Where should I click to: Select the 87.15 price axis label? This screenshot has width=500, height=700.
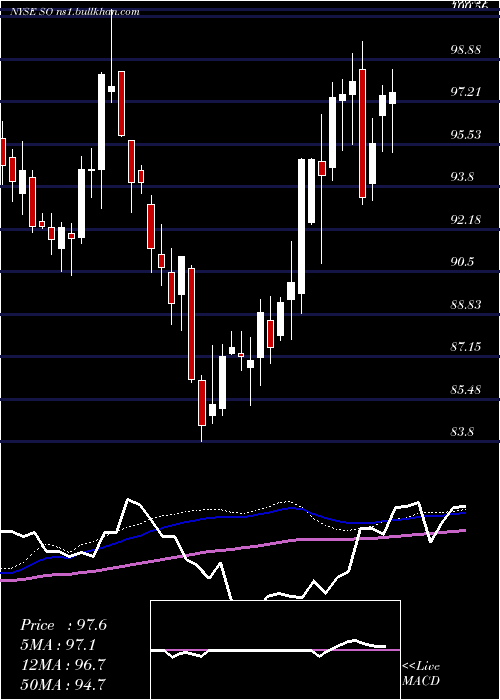[x=466, y=346]
